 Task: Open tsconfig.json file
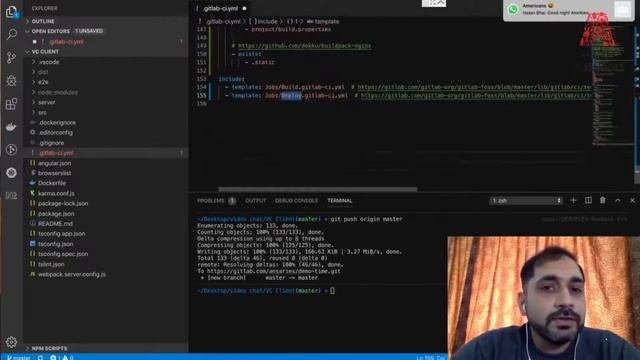click(56, 244)
